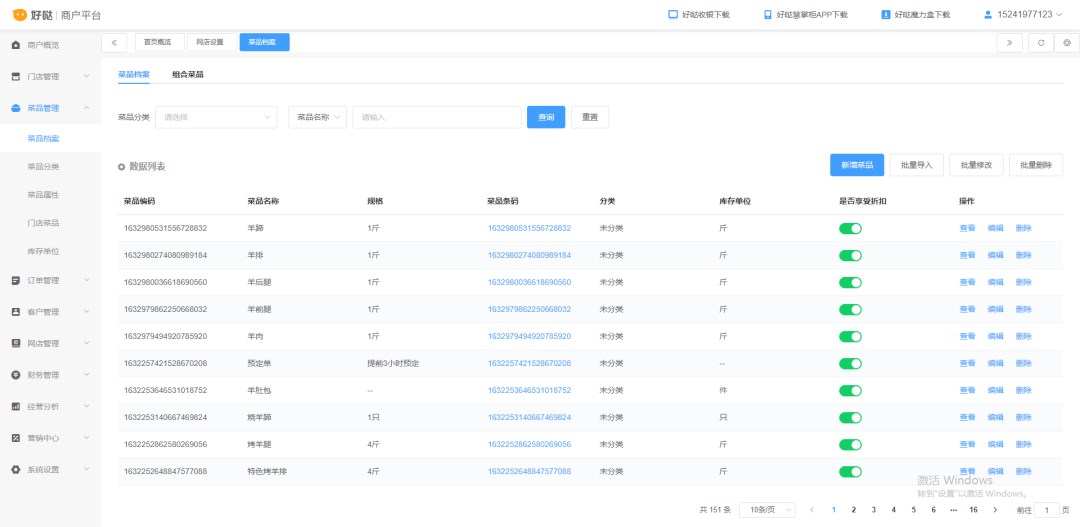The width and height of the screenshot is (1080, 527).
Task: Toggle discount switch for 羊排
Action: point(850,256)
